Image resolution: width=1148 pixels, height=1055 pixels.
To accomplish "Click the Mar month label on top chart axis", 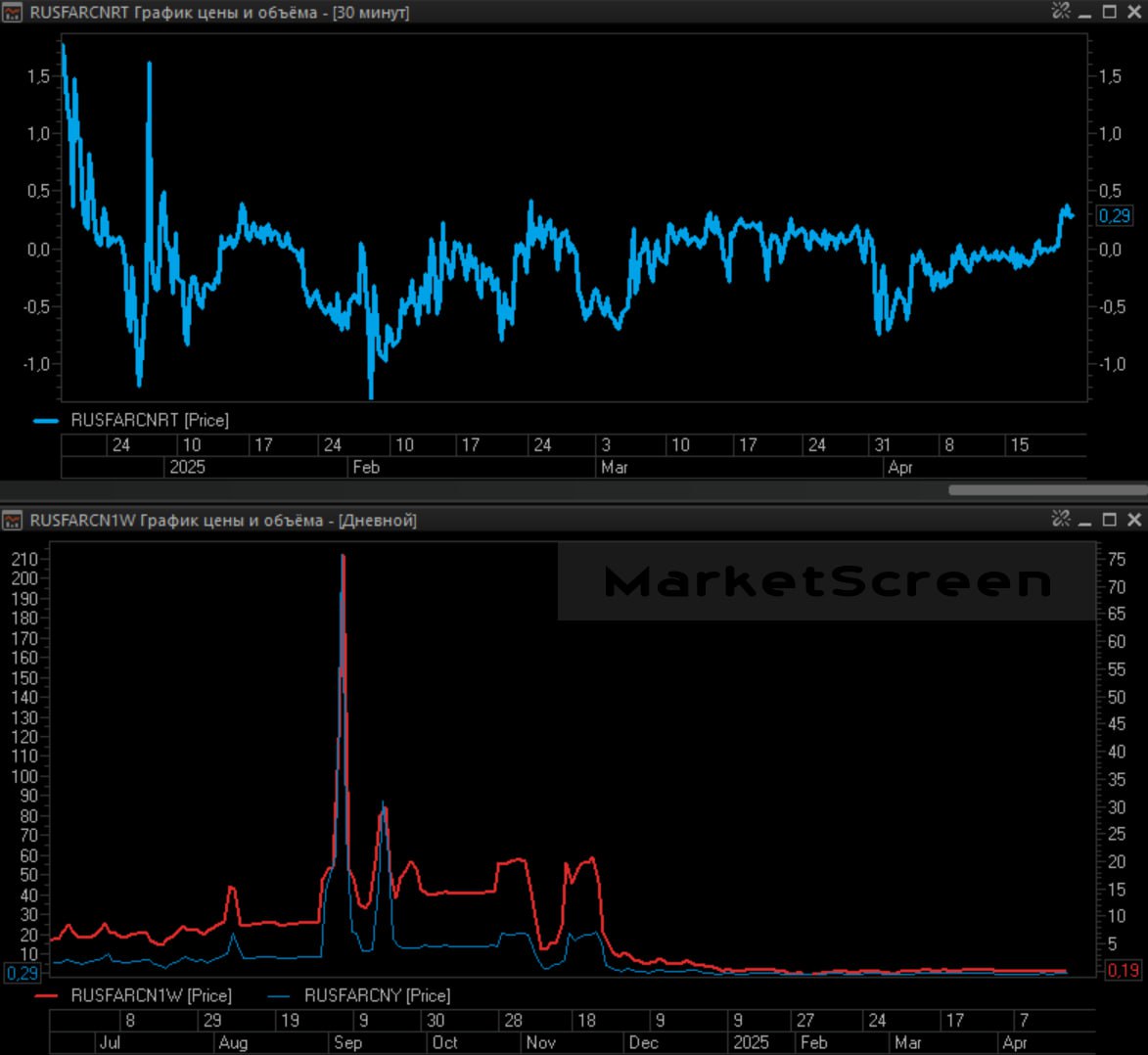I will [615, 467].
